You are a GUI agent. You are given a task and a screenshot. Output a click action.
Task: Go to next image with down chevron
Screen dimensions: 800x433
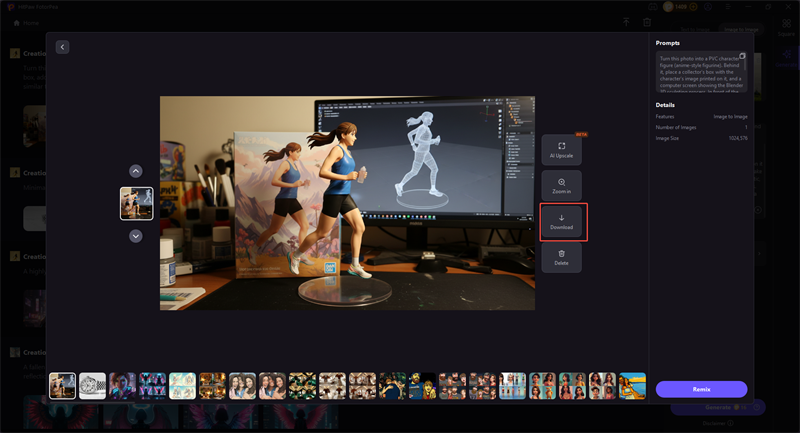pyautogui.click(x=136, y=236)
